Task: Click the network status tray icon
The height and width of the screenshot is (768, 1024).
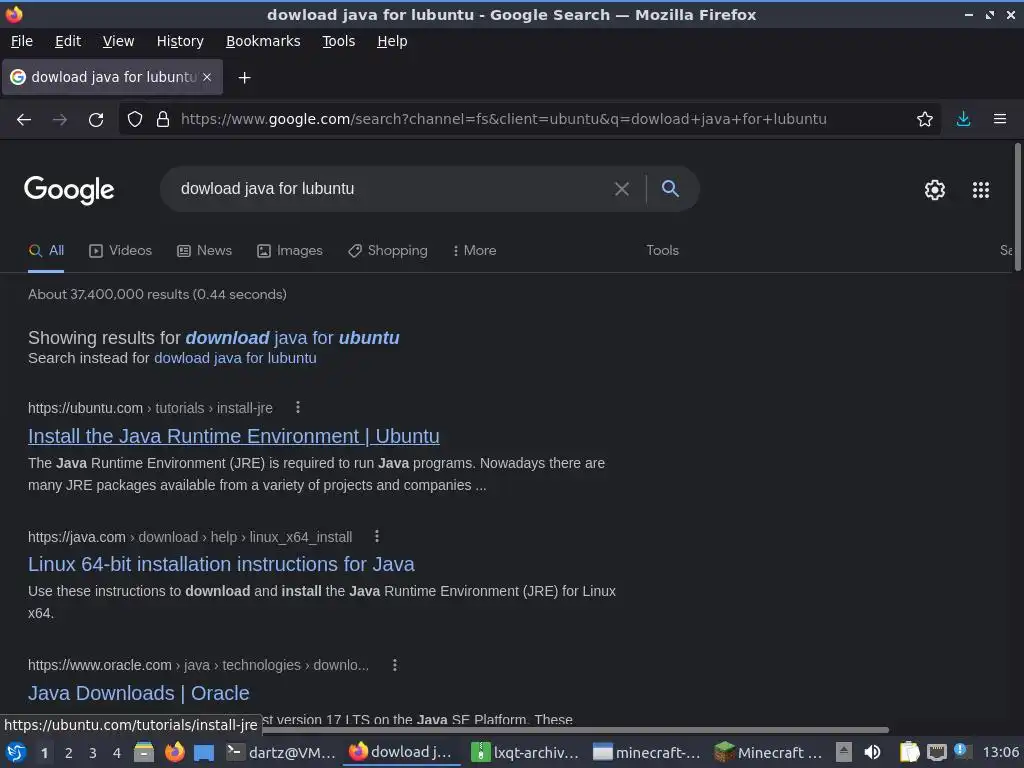Action: pyautogui.click(x=936, y=752)
